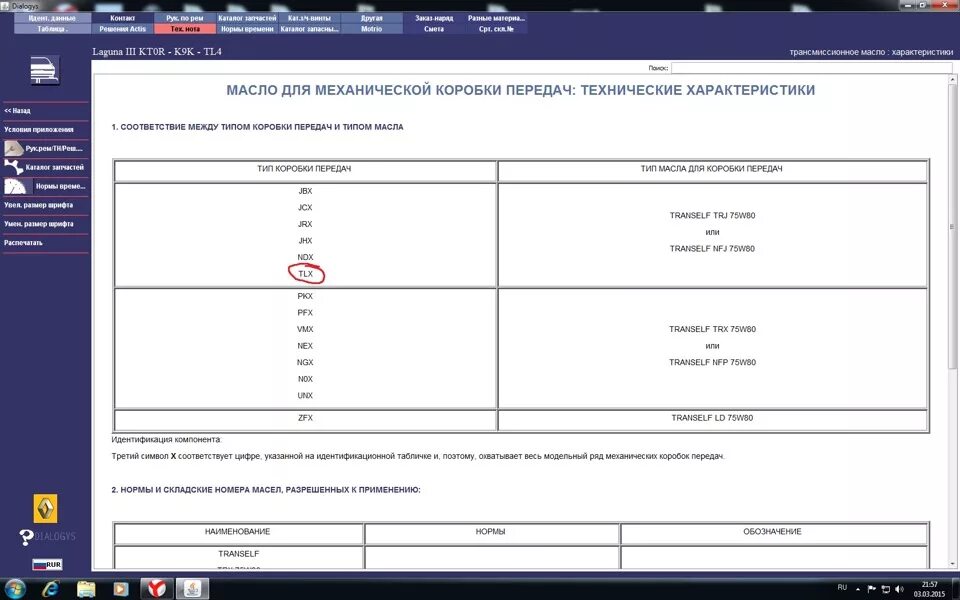
Task: Click TRANSELF TRX 75W80 oil text
Action: tap(712, 329)
